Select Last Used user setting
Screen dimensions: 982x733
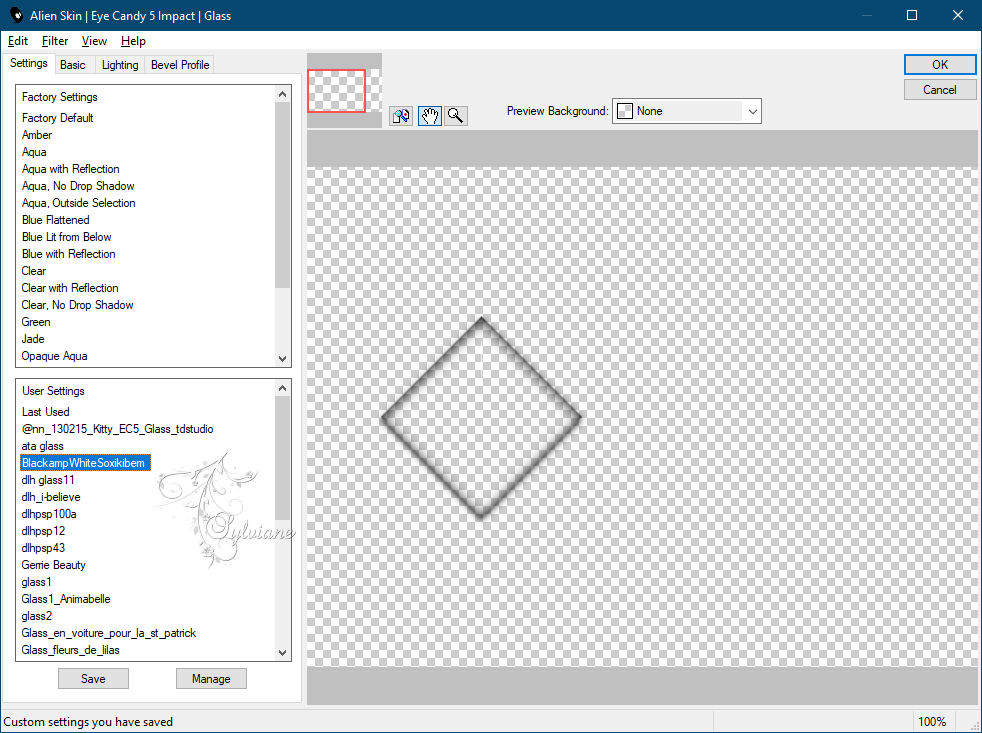[45, 411]
